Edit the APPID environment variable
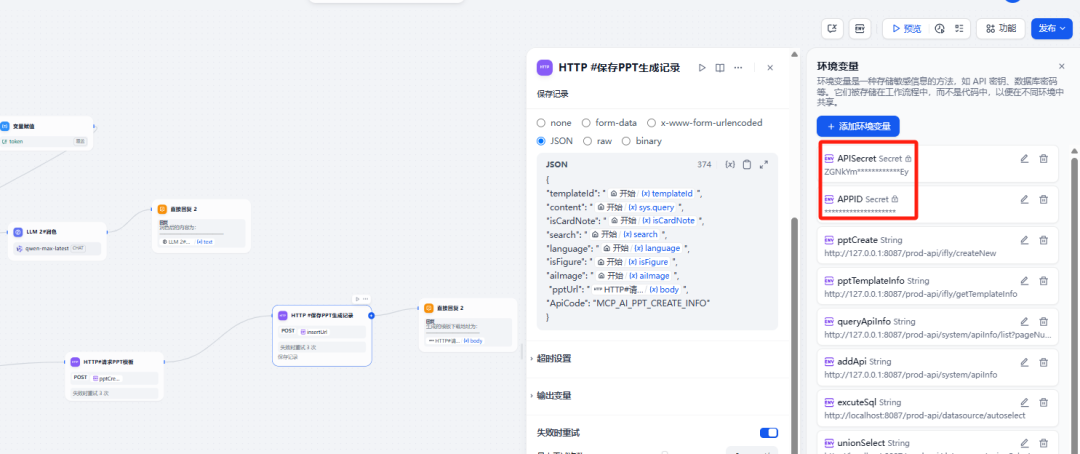Viewport: 1080px width, 454px height. [1024, 199]
